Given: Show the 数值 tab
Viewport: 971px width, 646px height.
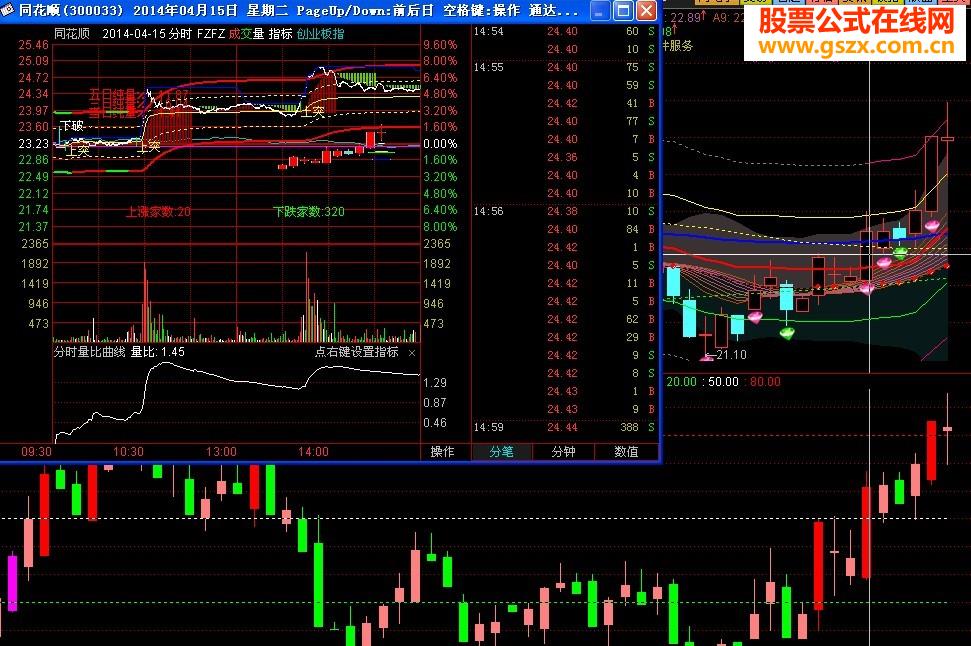Looking at the screenshot, I should pyautogui.click(x=626, y=452).
